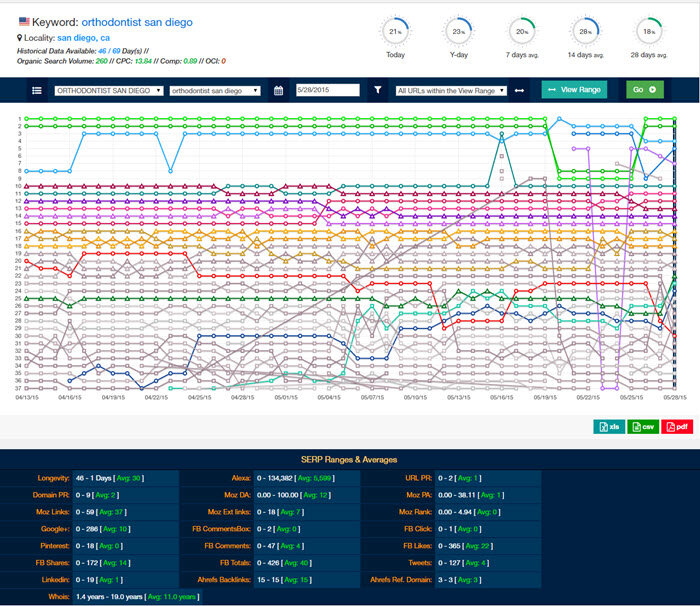Click the FB CommentsBox 0 - 2 value
This screenshot has height=606, width=700.
point(279,529)
